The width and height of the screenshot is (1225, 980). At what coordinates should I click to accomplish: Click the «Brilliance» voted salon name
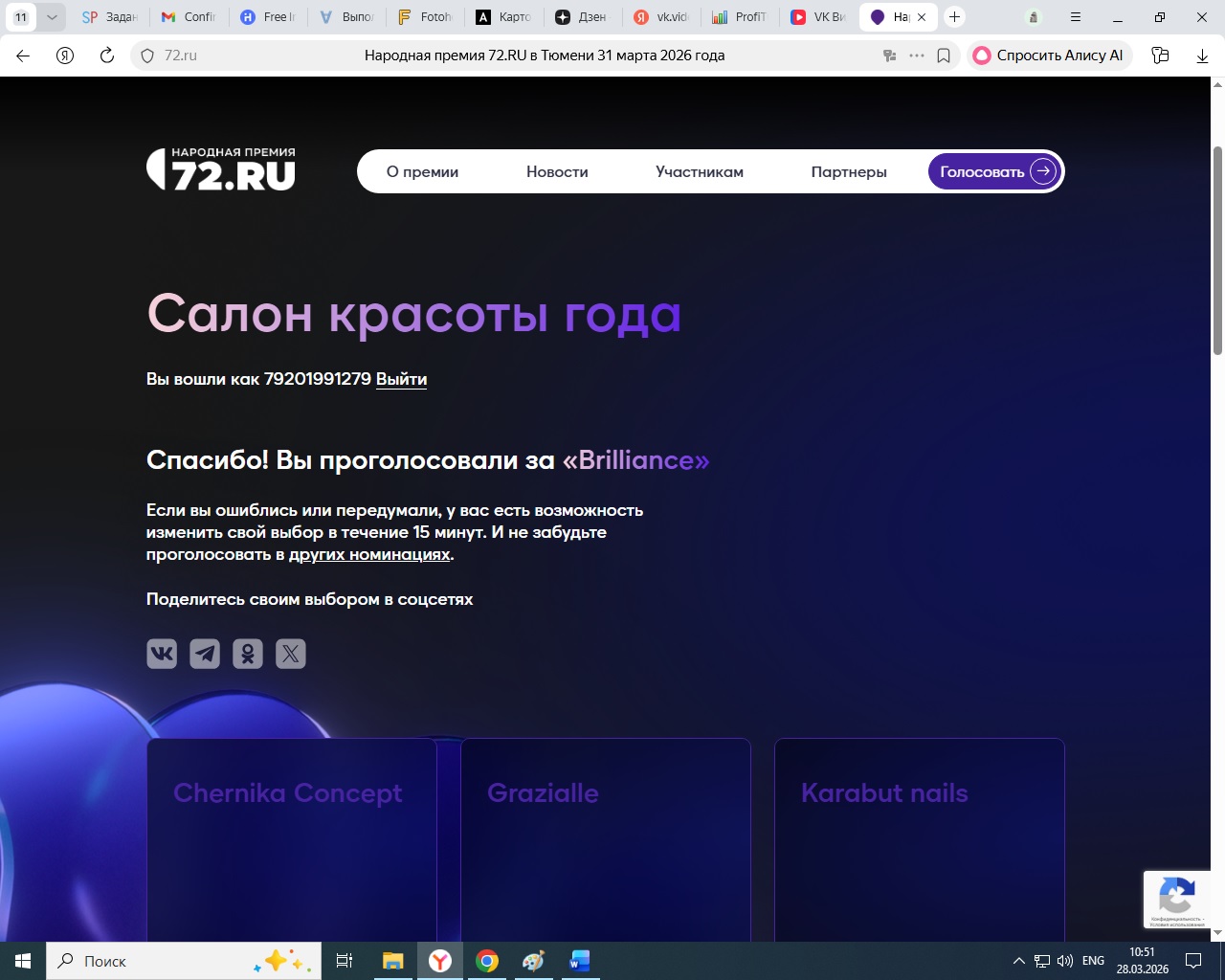[636, 460]
